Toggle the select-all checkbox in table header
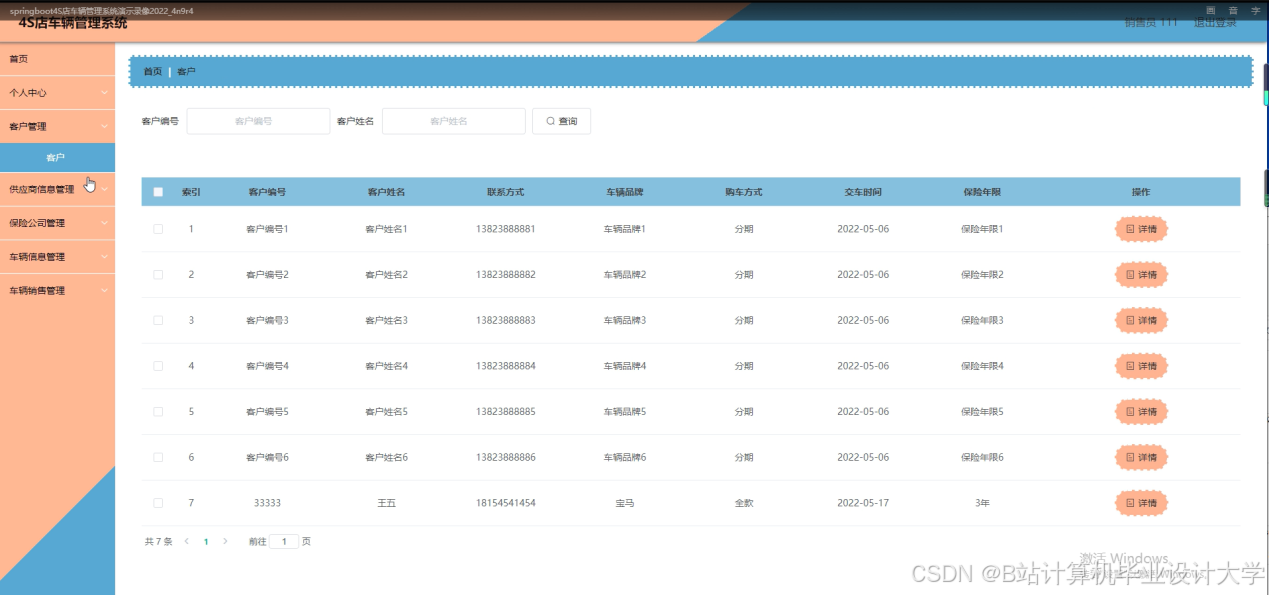Image resolution: width=1269 pixels, height=595 pixels. [x=158, y=192]
